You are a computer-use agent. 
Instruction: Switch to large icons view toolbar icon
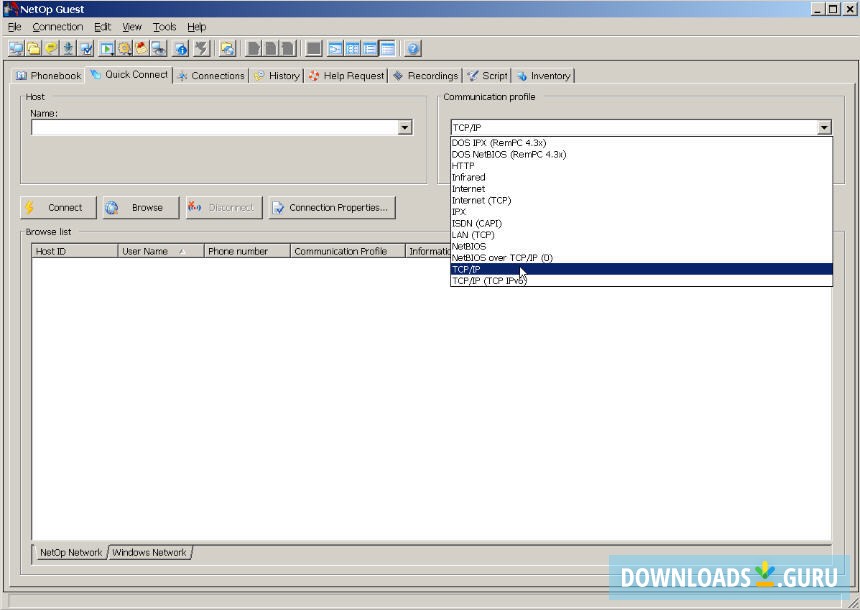(x=335, y=49)
